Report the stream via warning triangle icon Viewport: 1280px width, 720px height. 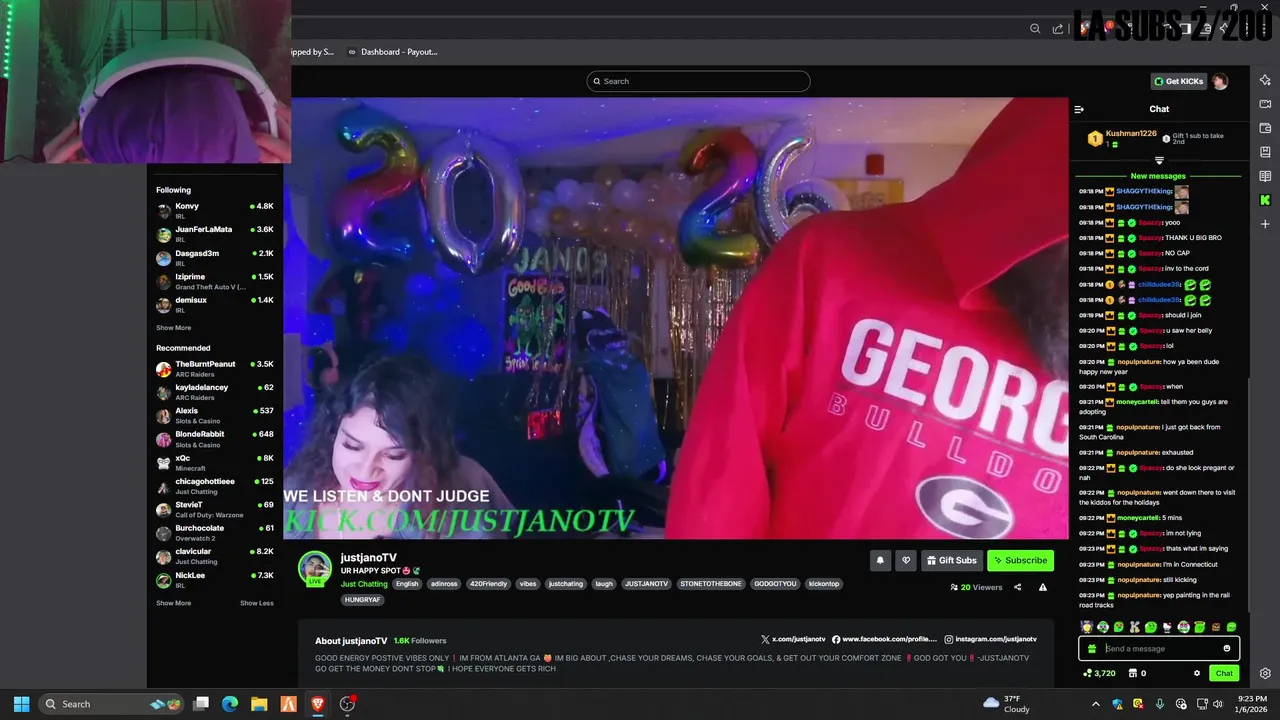(x=1042, y=587)
